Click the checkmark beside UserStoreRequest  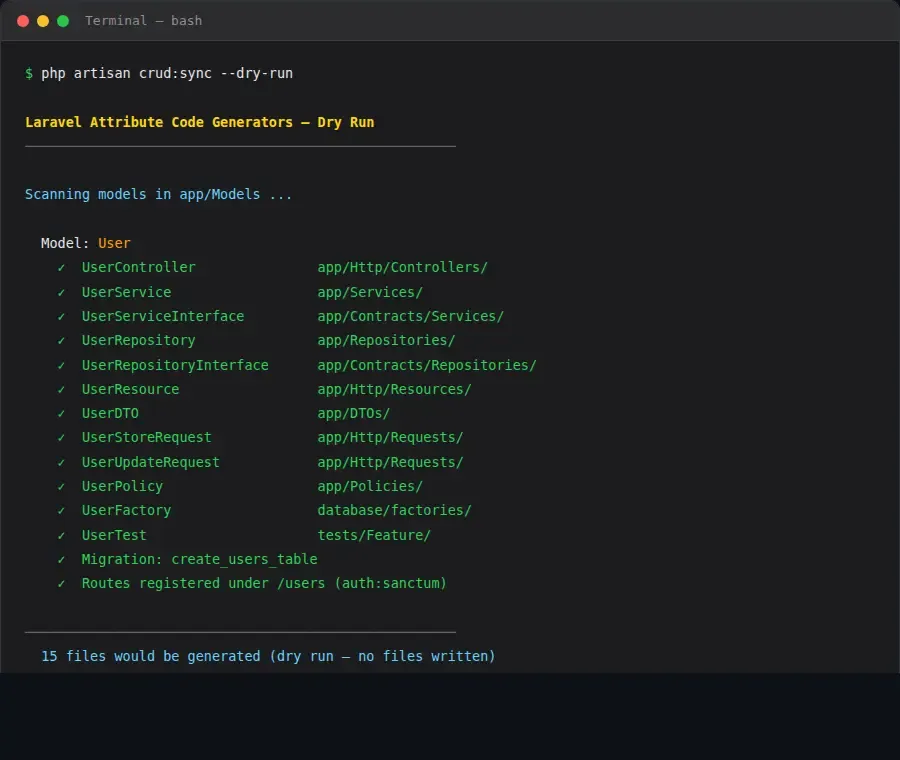coord(61,437)
